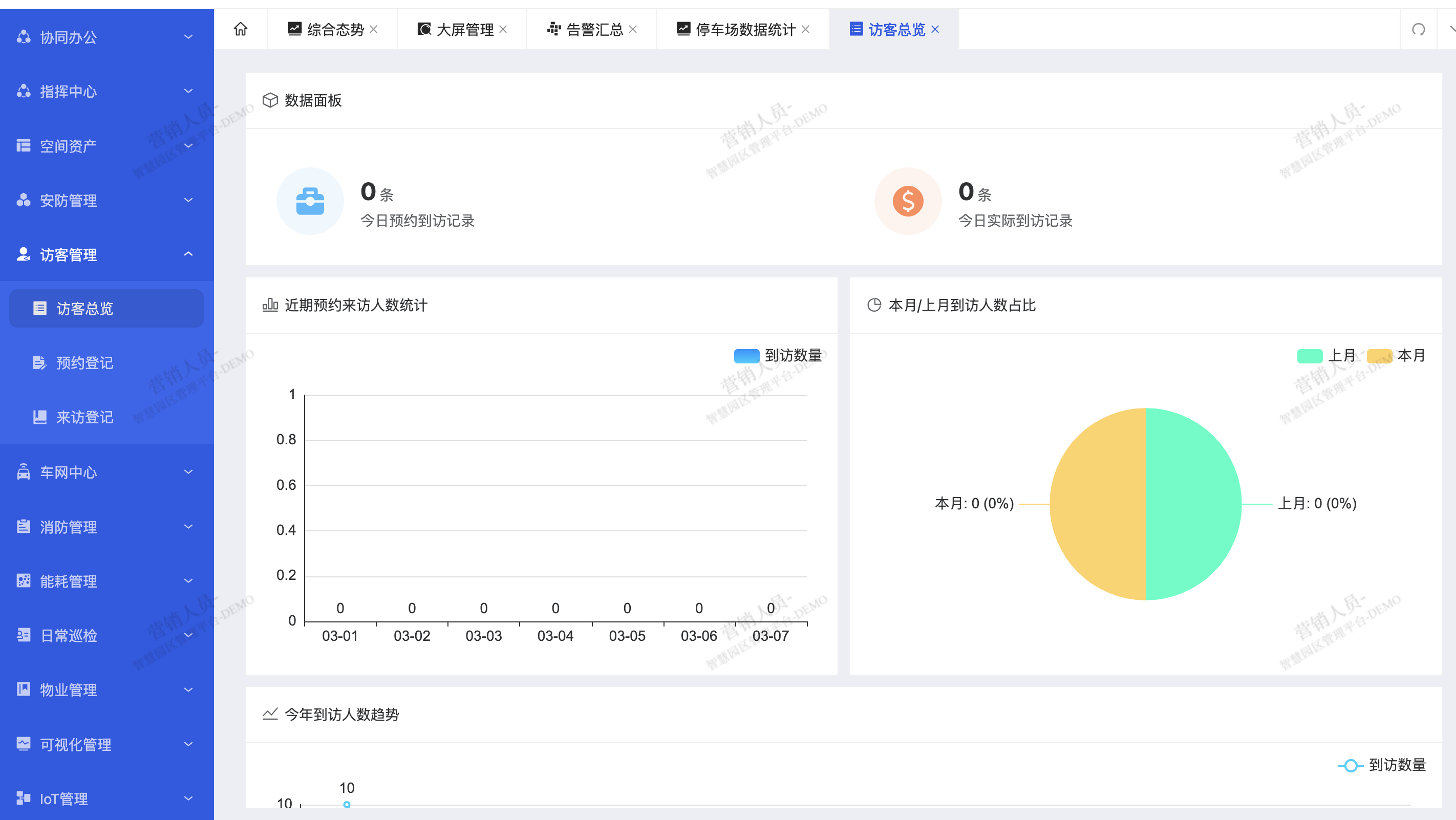Click the 03-04 label on the chart axis

[555, 636]
